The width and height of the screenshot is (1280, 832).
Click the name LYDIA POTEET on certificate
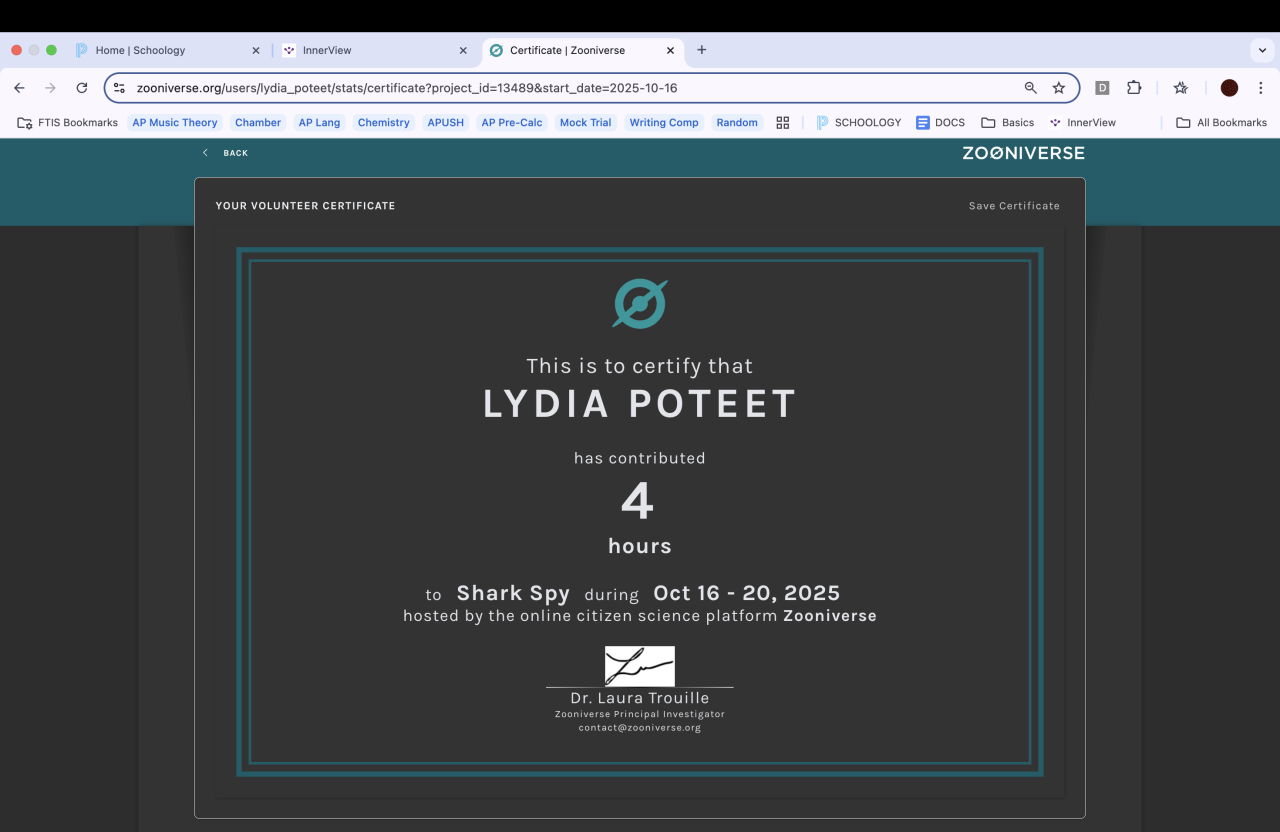point(640,404)
